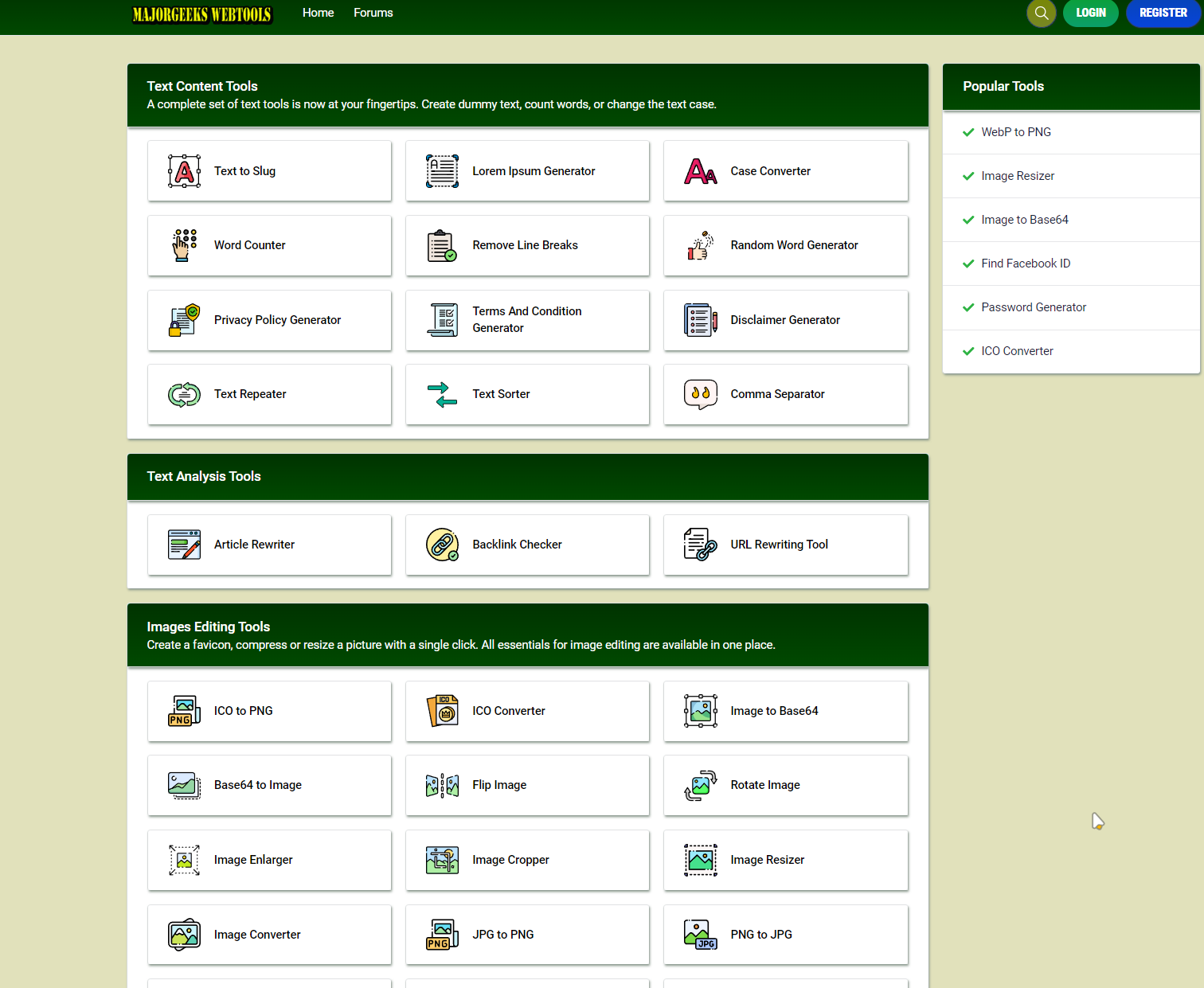Go to MajorGeeks Webtools logo homepage

(202, 14)
